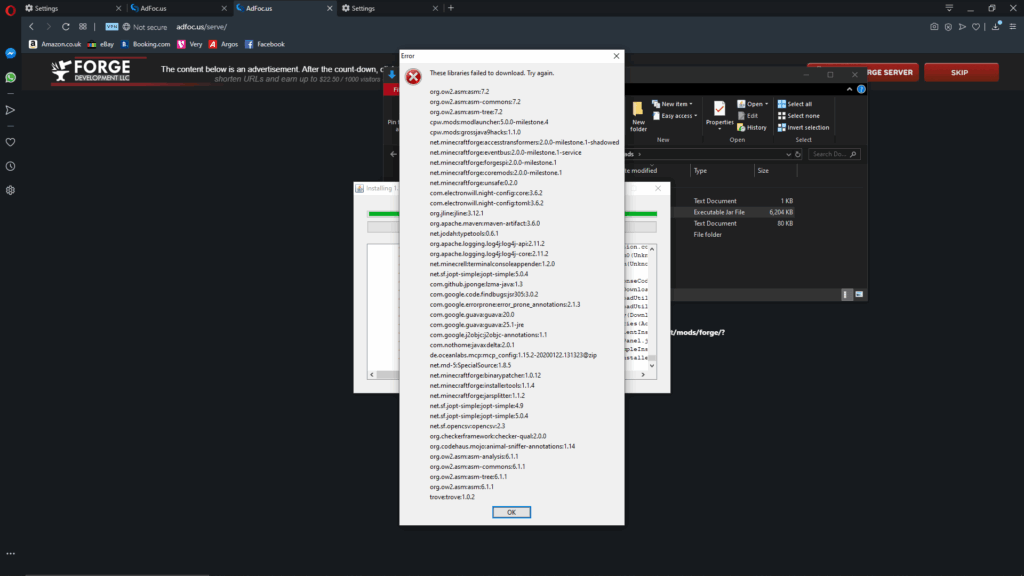
Task: Click the red SKIP button
Action: pos(959,72)
